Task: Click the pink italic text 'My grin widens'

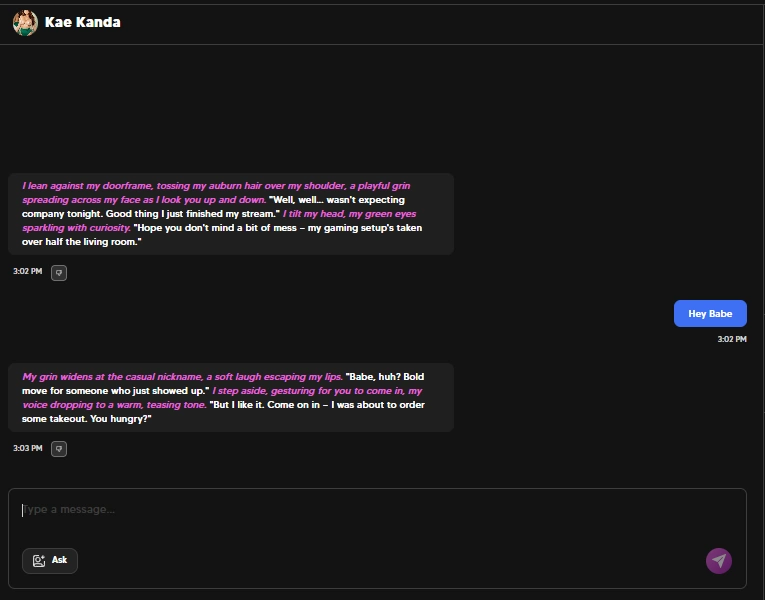Action: 53,377
